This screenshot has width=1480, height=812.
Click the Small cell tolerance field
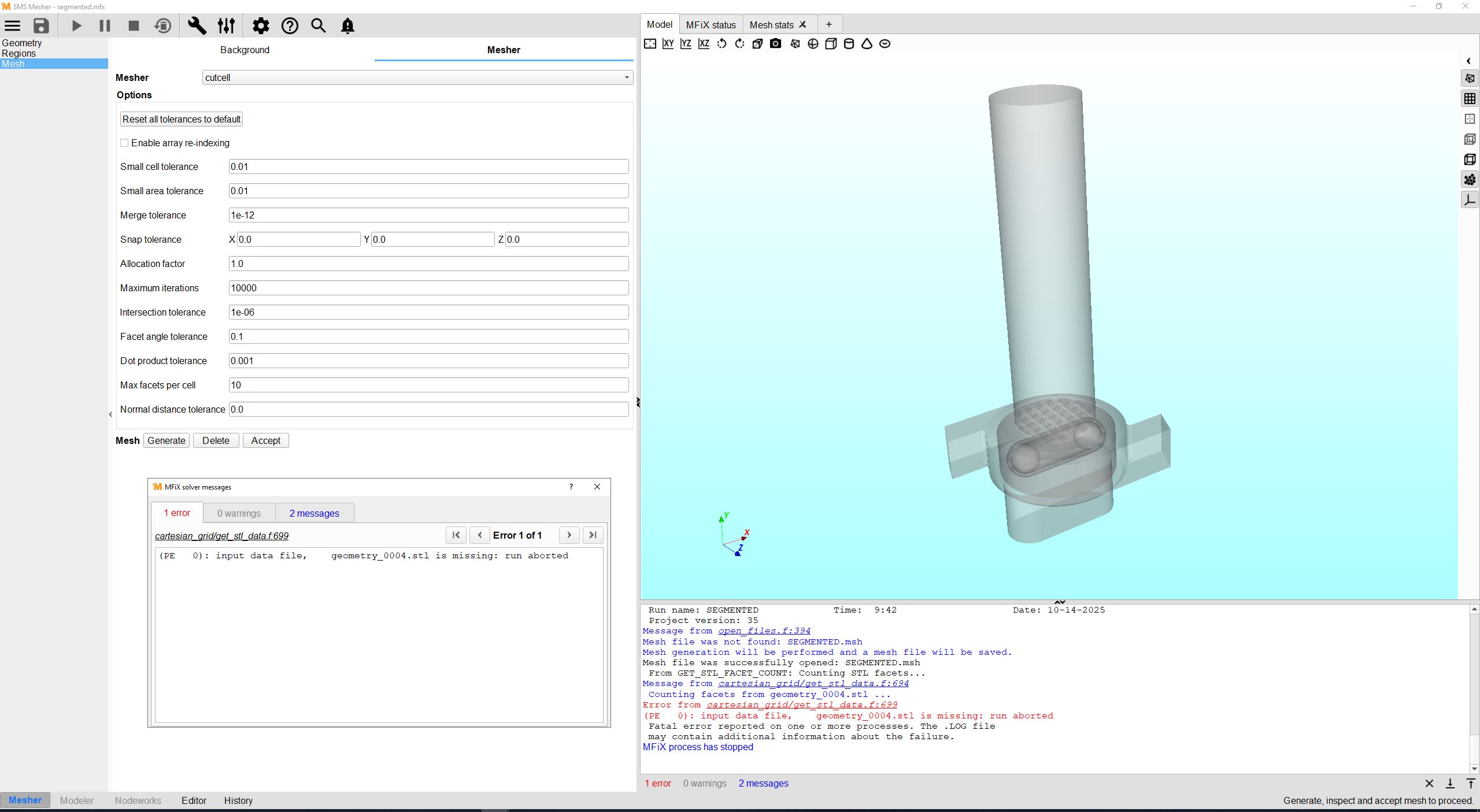tap(428, 166)
